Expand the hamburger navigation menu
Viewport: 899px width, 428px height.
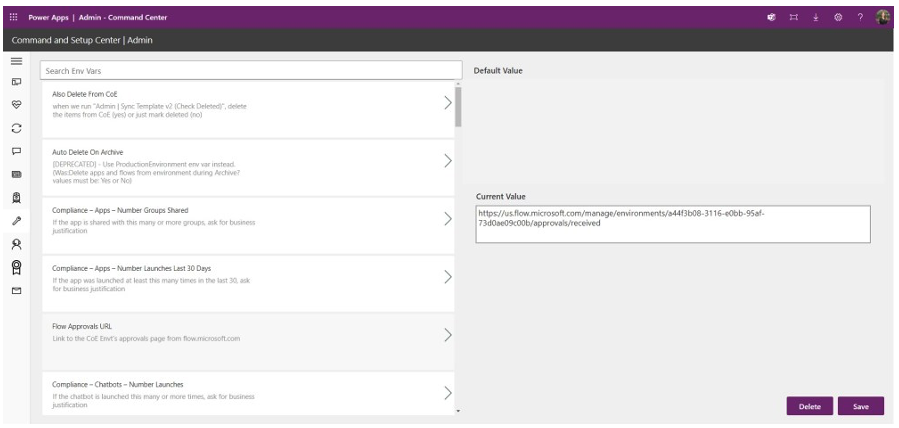(x=15, y=62)
